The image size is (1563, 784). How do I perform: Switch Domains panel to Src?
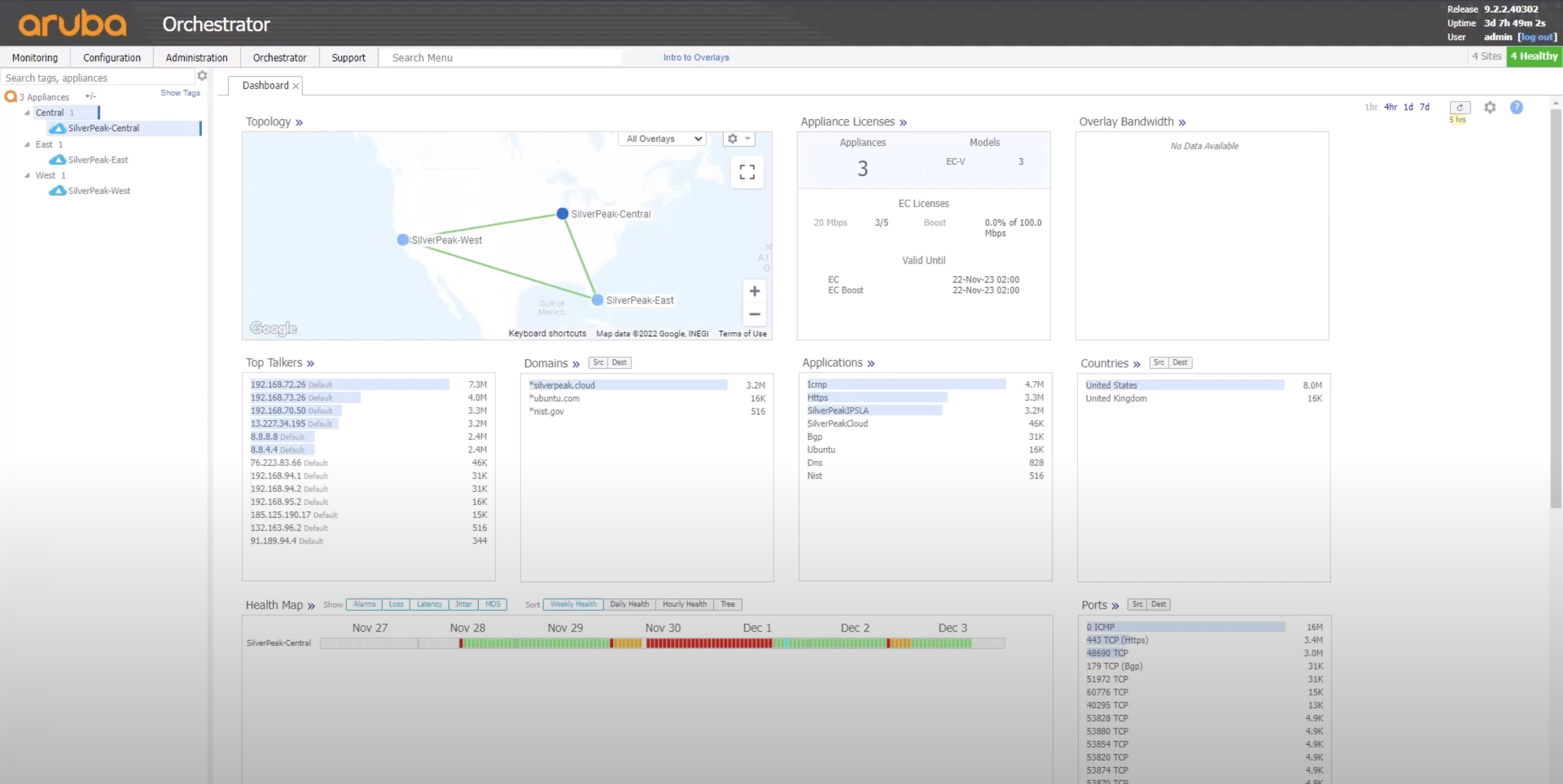(x=598, y=363)
